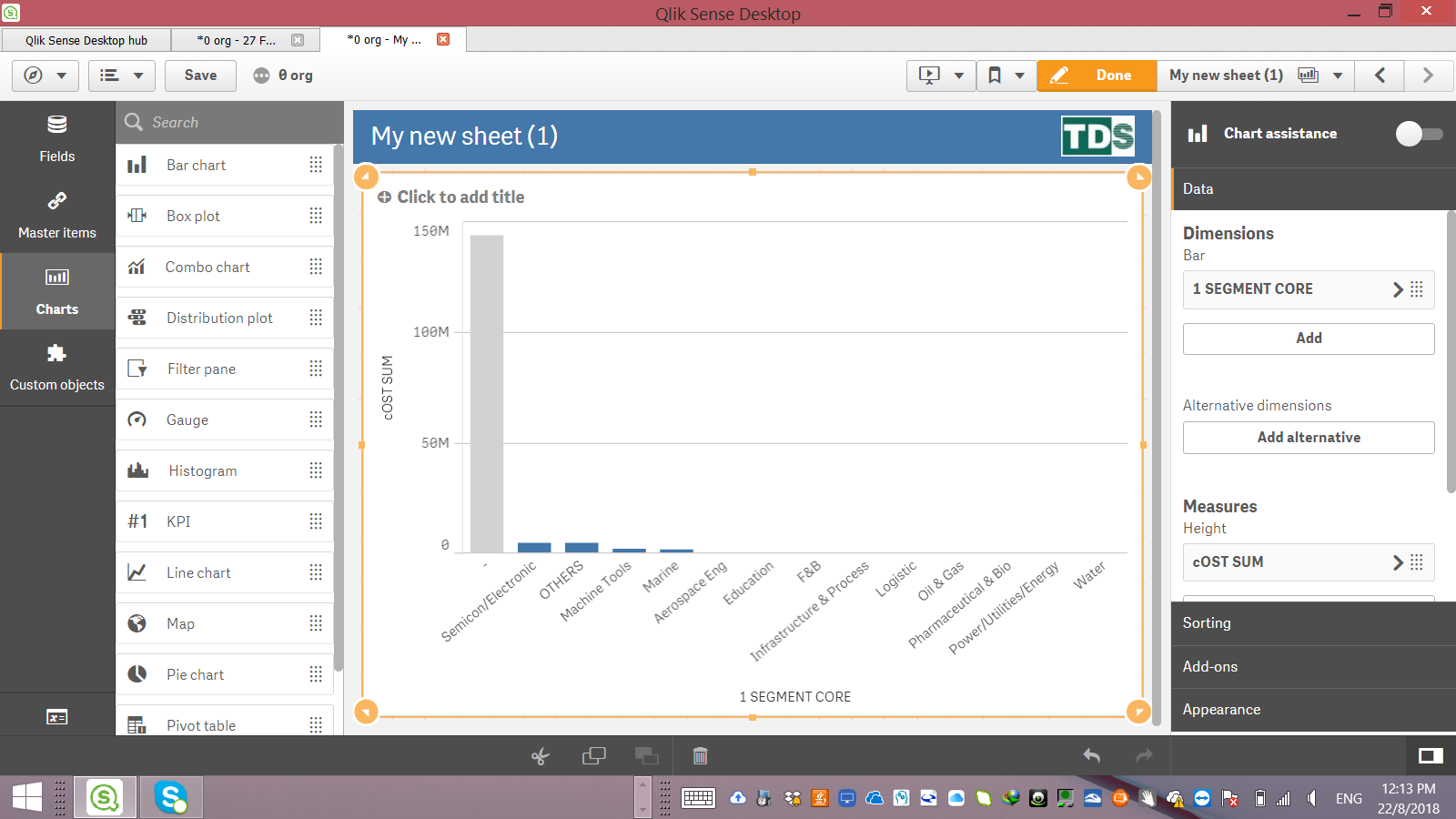Add a Bar chart from the chart list
The height and width of the screenshot is (819, 1456).
pyautogui.click(x=225, y=165)
